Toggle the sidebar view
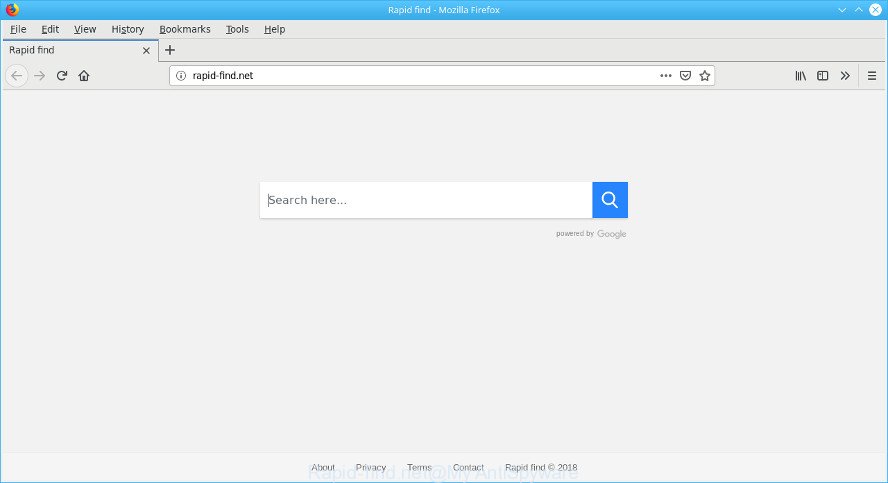 (822, 76)
